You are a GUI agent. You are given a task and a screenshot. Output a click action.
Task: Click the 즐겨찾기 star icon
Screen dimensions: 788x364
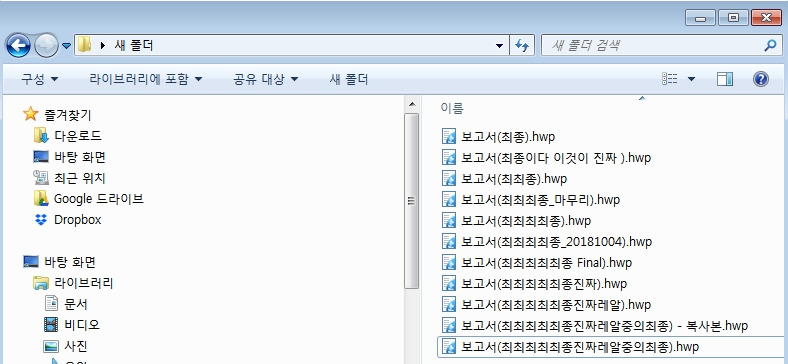(31, 114)
